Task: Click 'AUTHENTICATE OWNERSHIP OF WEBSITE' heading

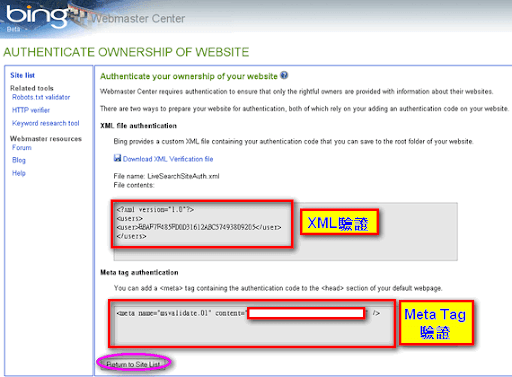Action: [126, 52]
